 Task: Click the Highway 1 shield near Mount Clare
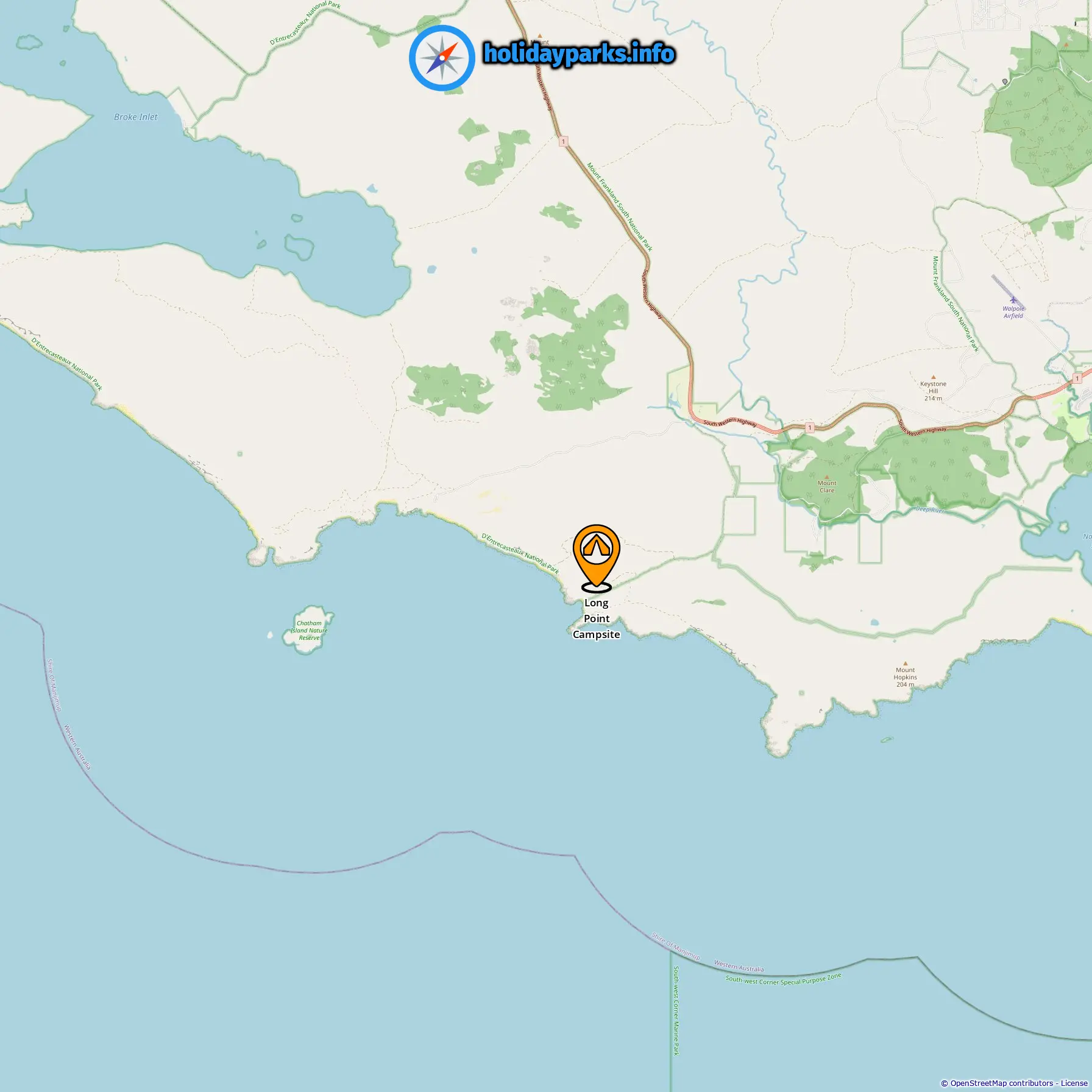coord(809,427)
